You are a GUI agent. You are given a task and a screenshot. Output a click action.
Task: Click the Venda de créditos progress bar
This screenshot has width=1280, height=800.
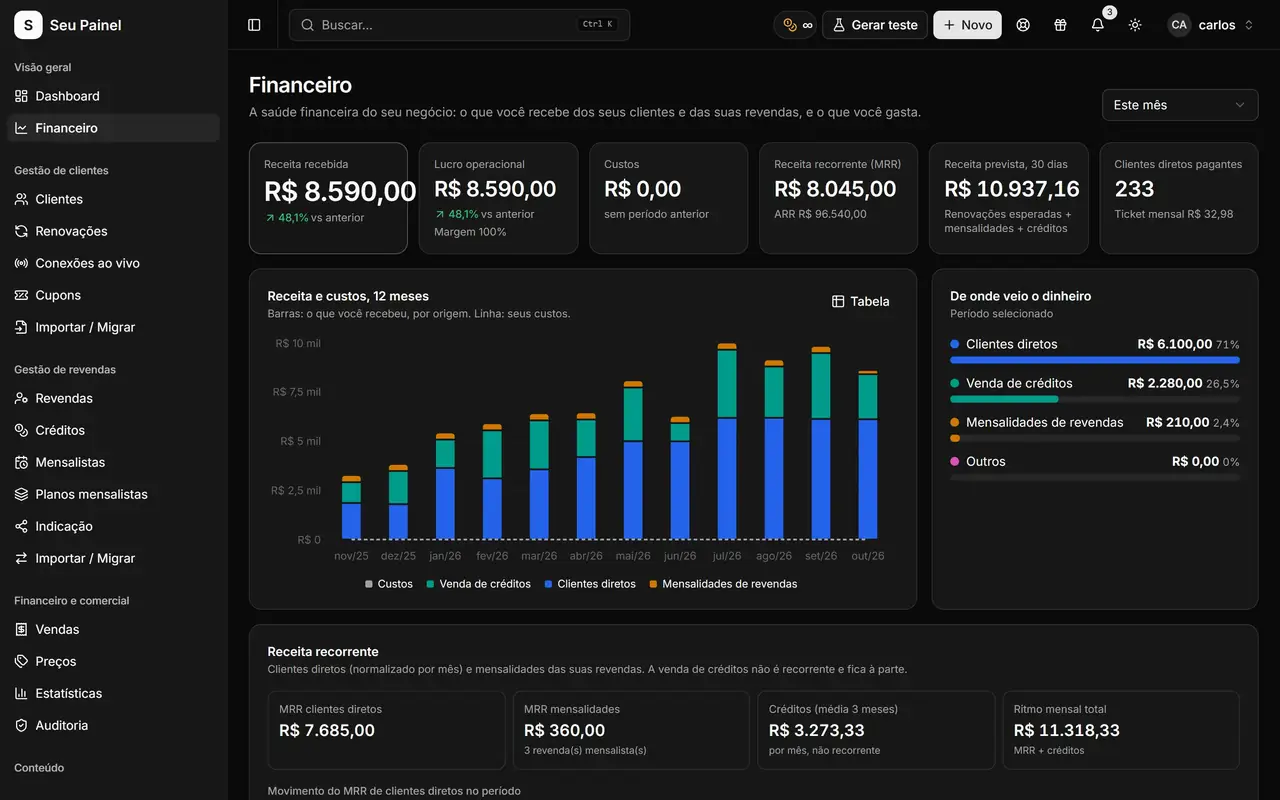1095,399
